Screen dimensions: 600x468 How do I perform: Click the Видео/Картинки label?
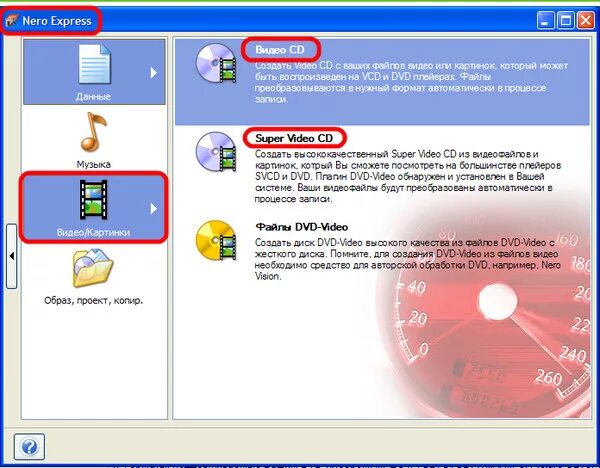point(93,232)
